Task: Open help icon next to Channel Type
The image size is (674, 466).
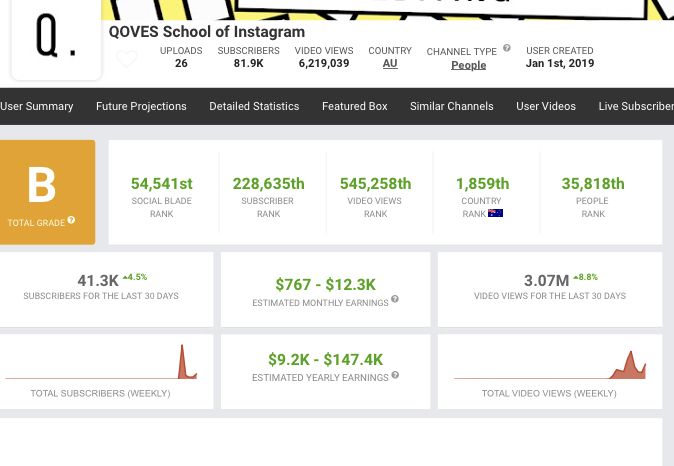Action: click(507, 48)
